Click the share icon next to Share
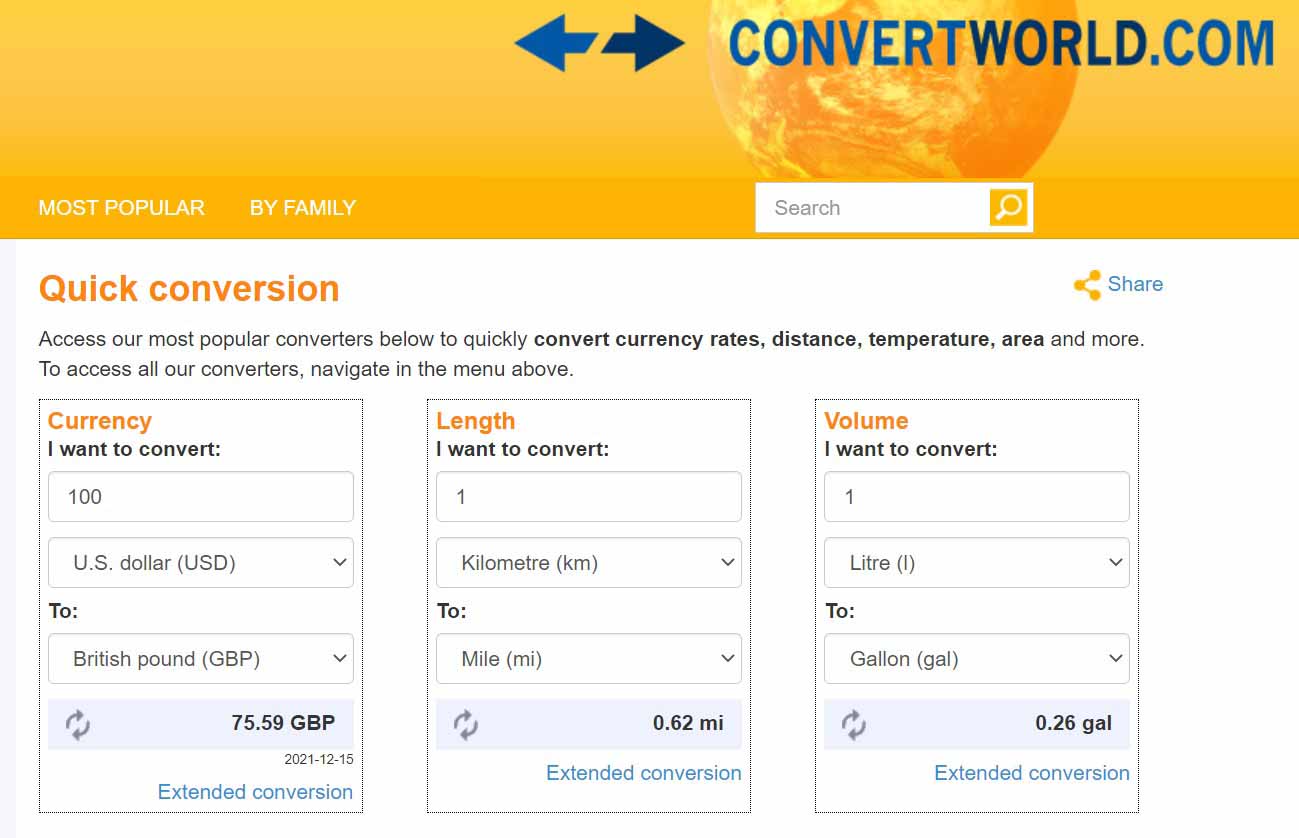The width and height of the screenshot is (1299, 838). (x=1087, y=285)
